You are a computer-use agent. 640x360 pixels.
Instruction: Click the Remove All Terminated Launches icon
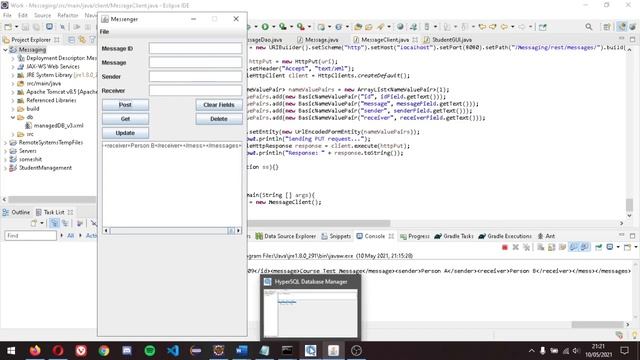tap(527, 247)
